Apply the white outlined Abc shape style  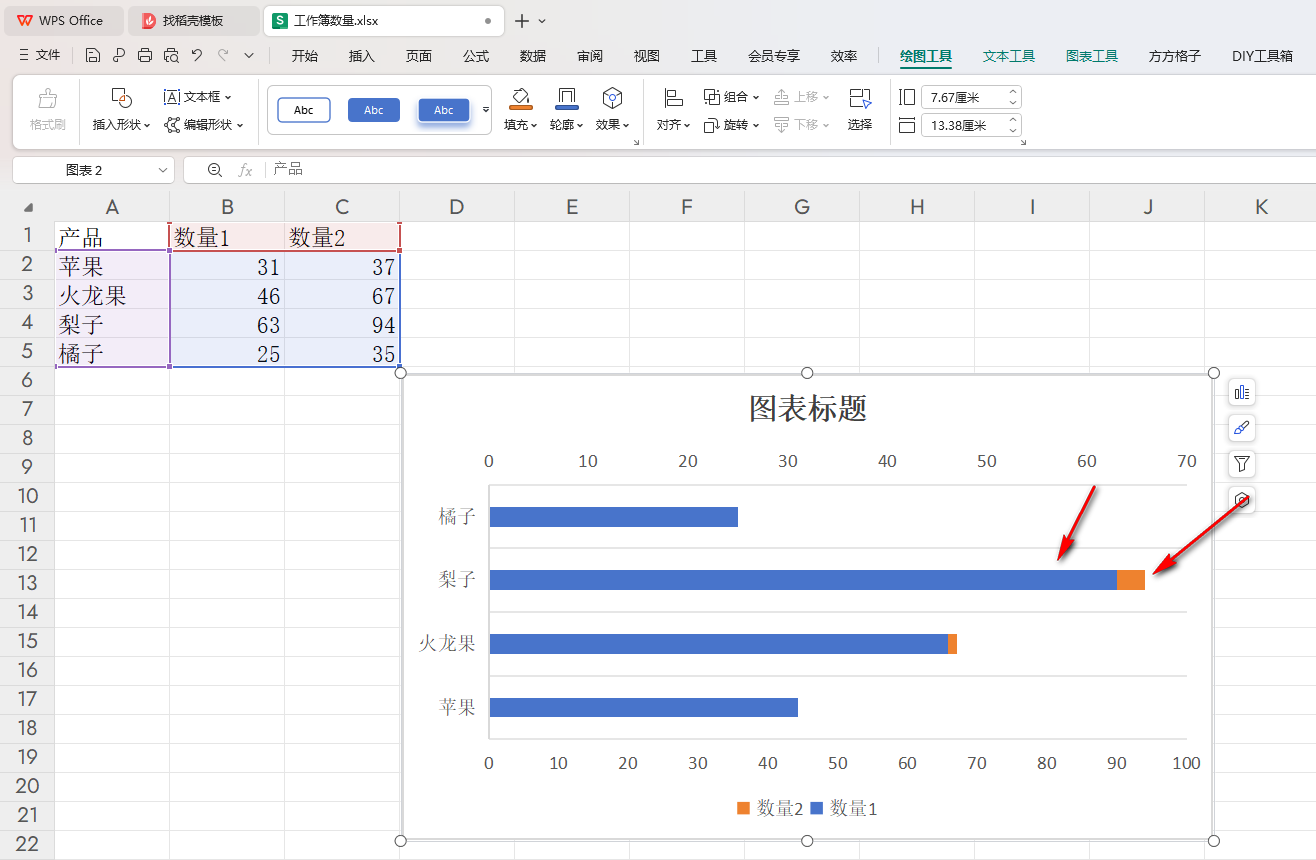click(304, 110)
